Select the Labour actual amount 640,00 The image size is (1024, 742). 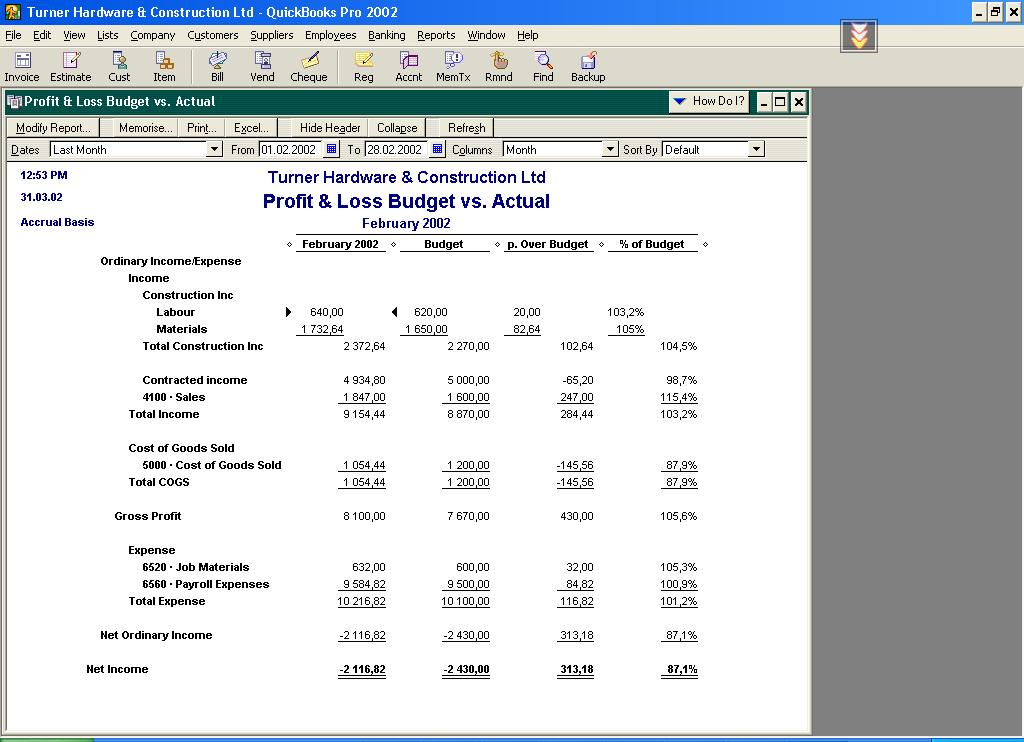[327, 312]
